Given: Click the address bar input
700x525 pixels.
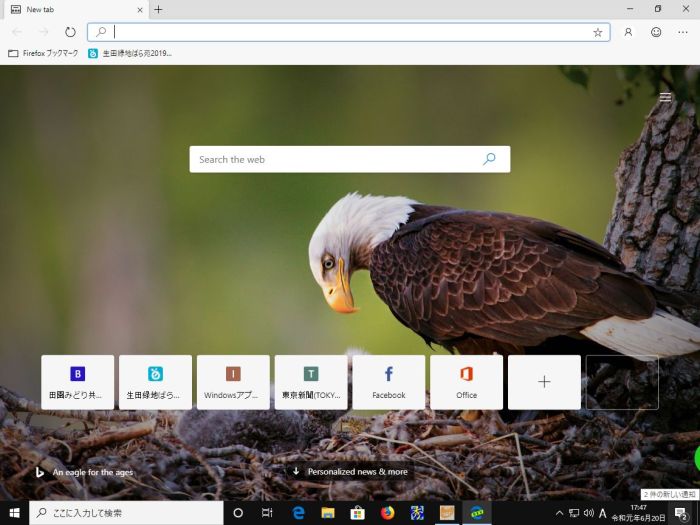Looking at the screenshot, I should 350,32.
